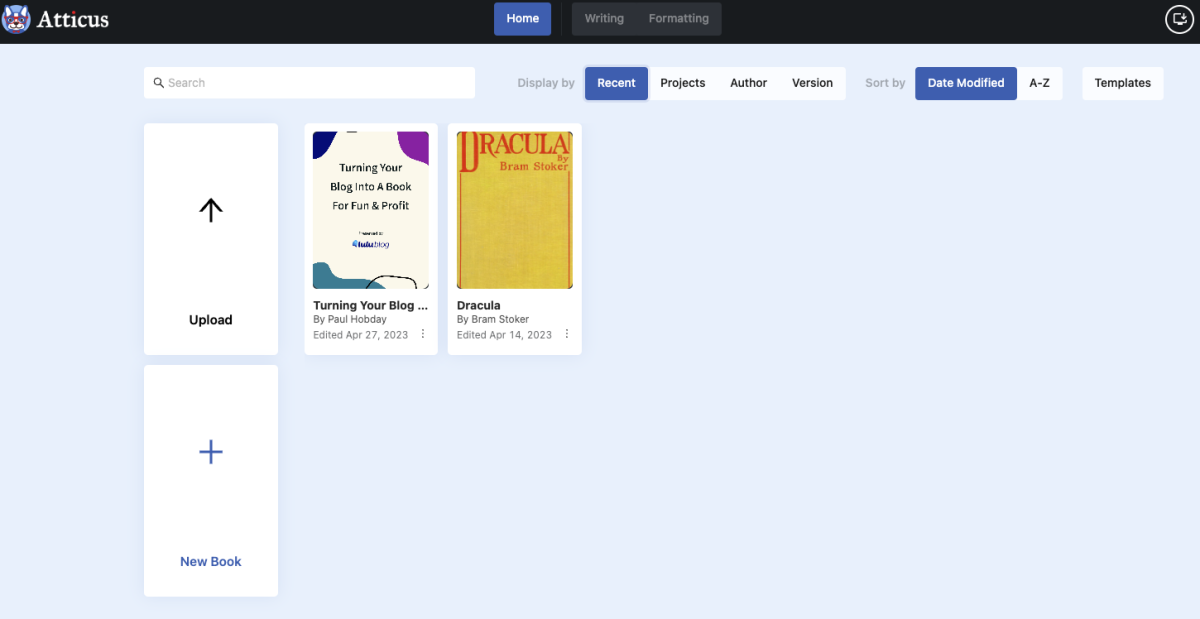Open the Templates page
This screenshot has width=1200, height=619.
pos(1122,83)
